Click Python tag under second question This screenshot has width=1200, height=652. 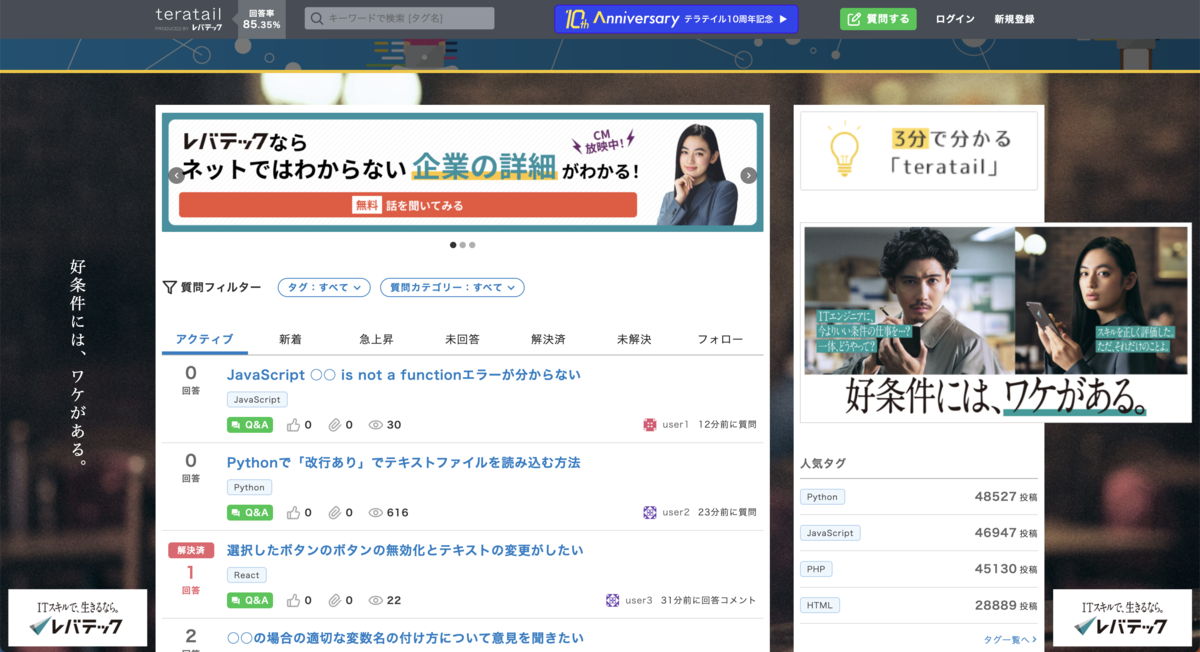pyautogui.click(x=249, y=488)
